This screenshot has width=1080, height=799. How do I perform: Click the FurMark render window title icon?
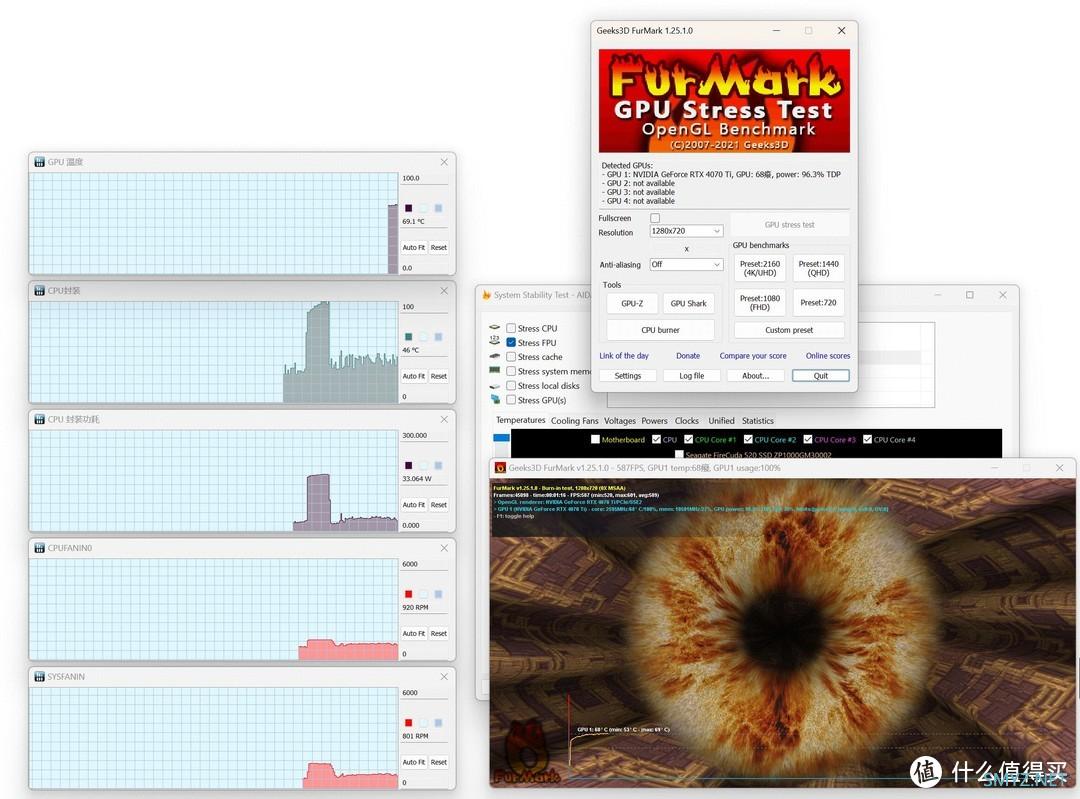click(x=501, y=468)
